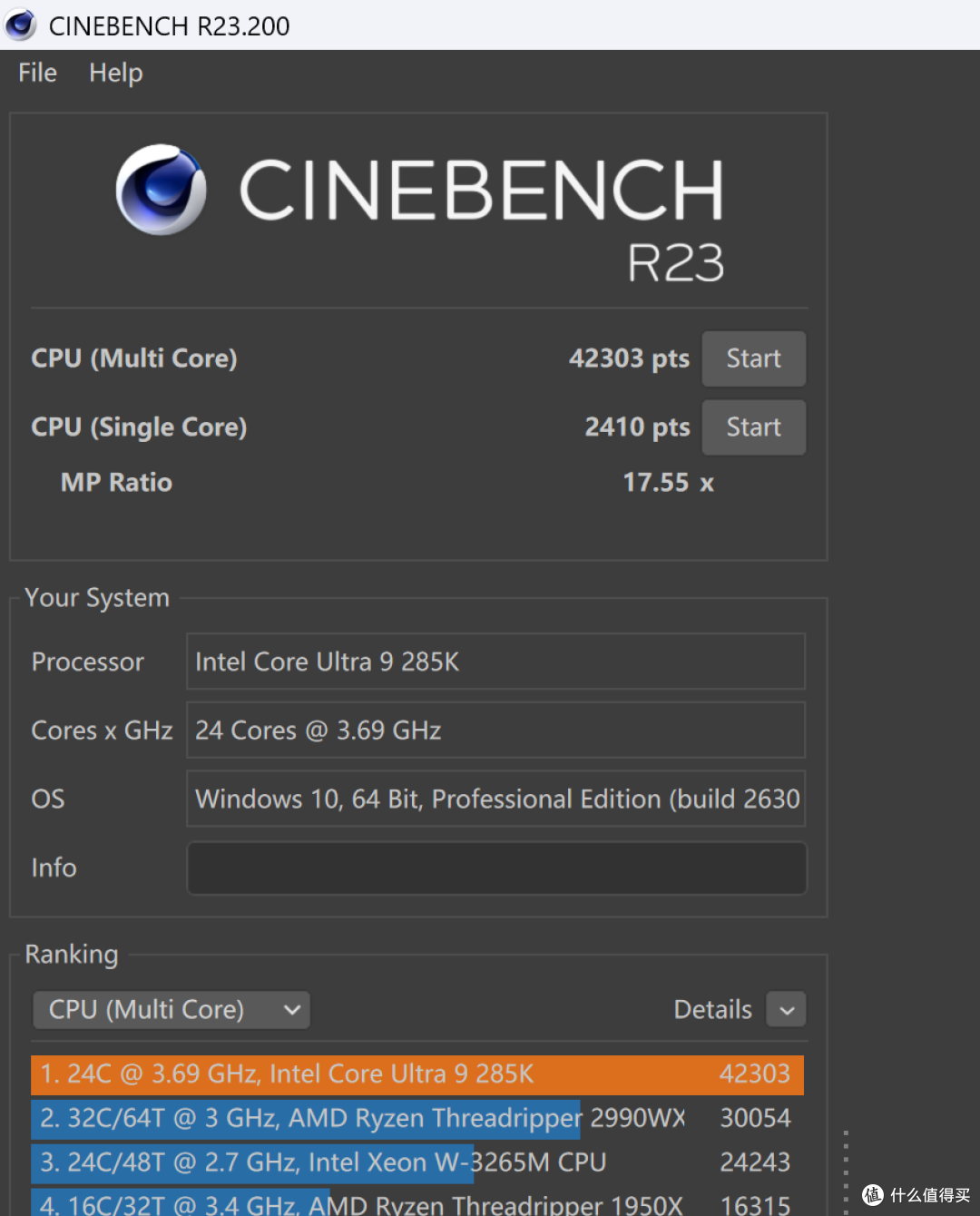Viewport: 980px width, 1216px height.
Task: Click the Details label in Ranking
Action: pos(712,1009)
